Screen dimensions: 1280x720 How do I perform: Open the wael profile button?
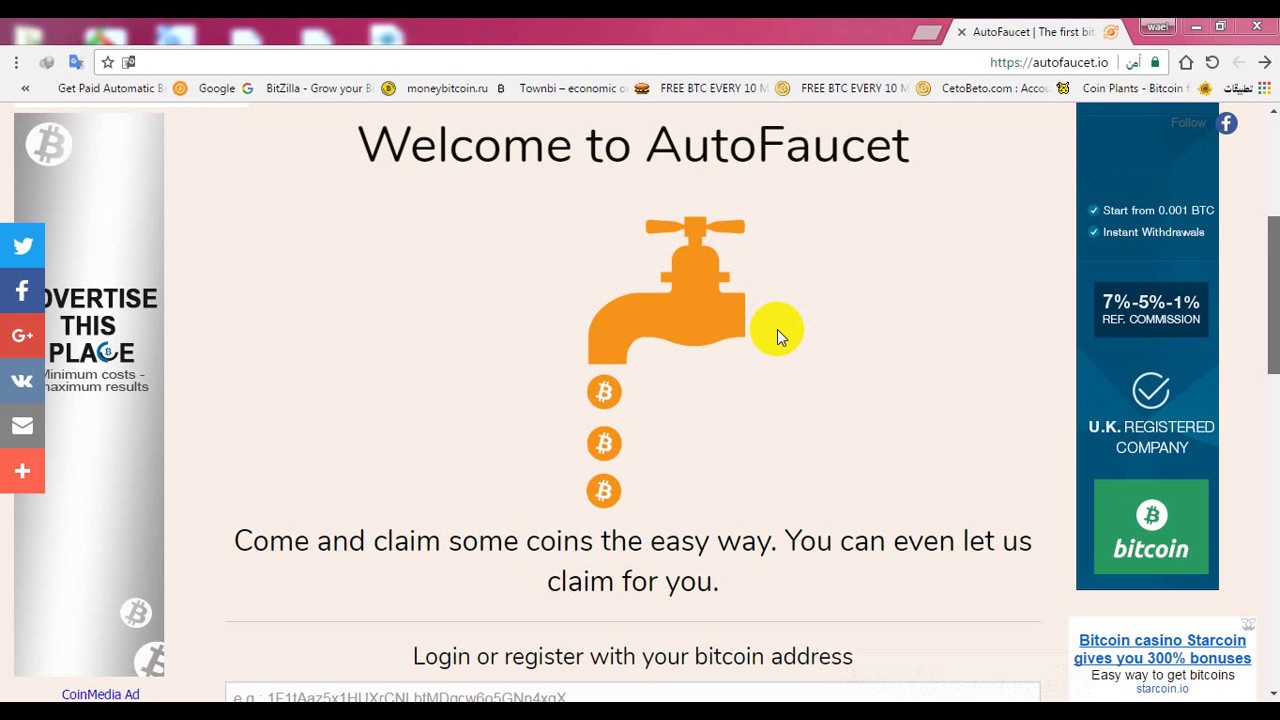[x=1158, y=27]
